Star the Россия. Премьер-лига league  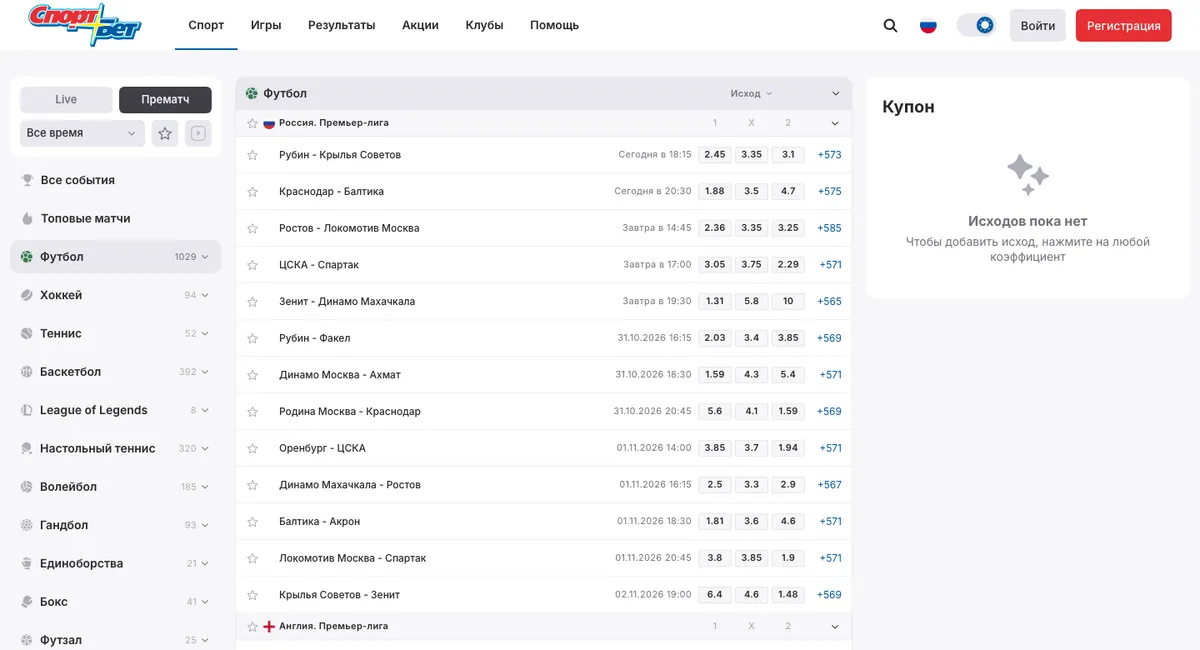click(252, 123)
